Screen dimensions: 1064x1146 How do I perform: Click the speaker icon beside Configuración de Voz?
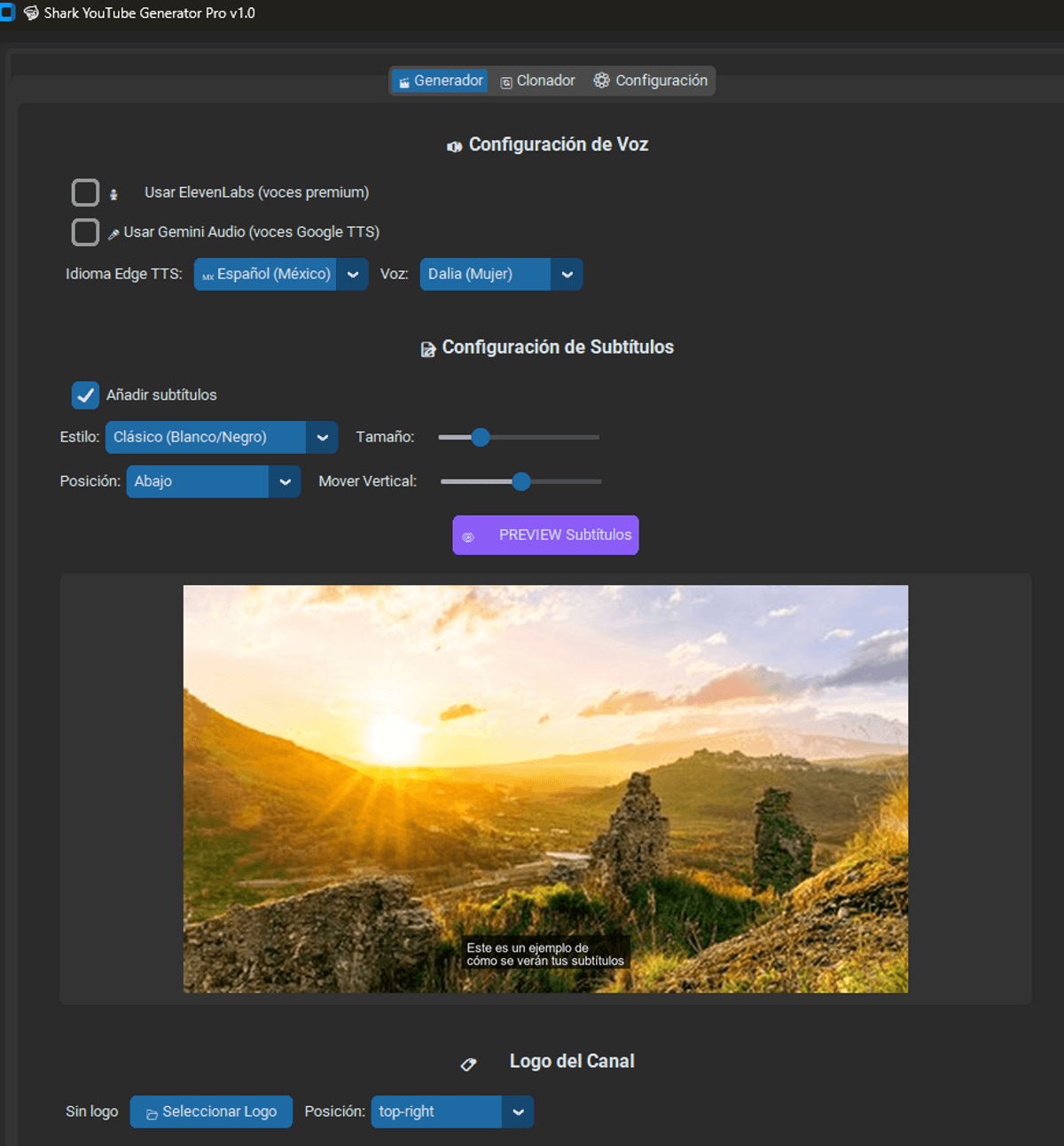click(454, 146)
